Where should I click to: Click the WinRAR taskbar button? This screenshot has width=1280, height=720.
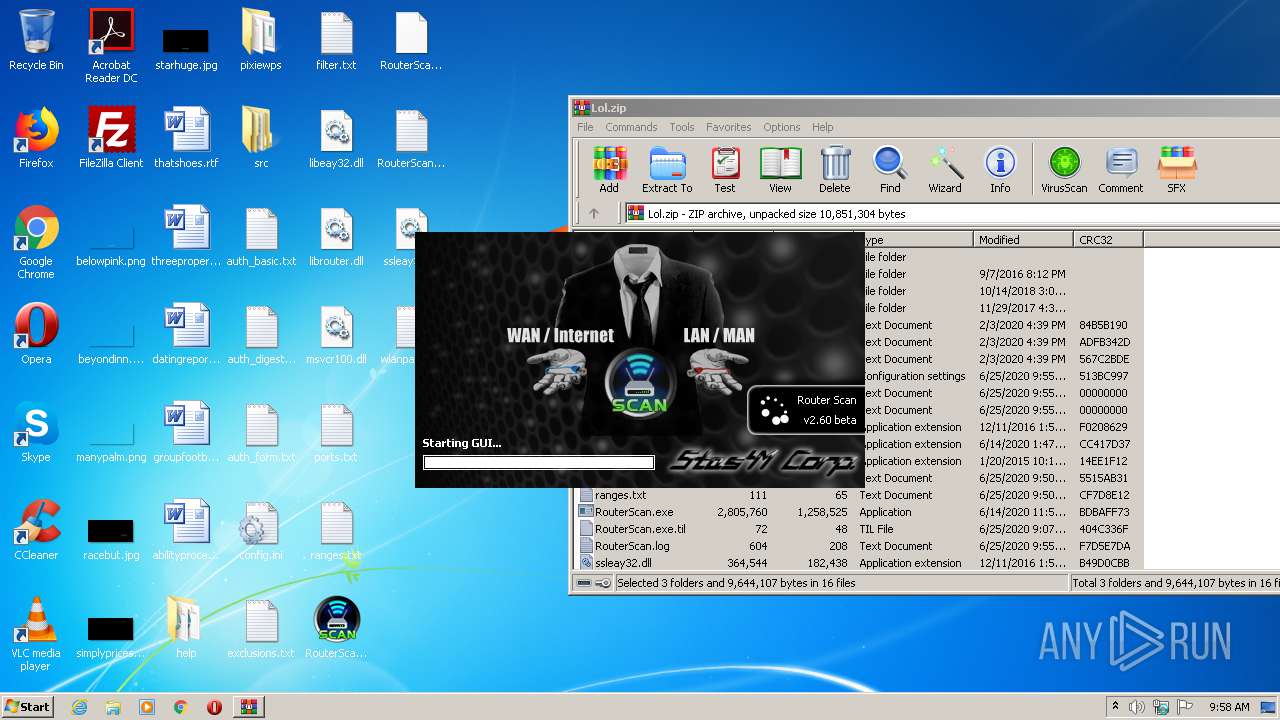[249, 707]
